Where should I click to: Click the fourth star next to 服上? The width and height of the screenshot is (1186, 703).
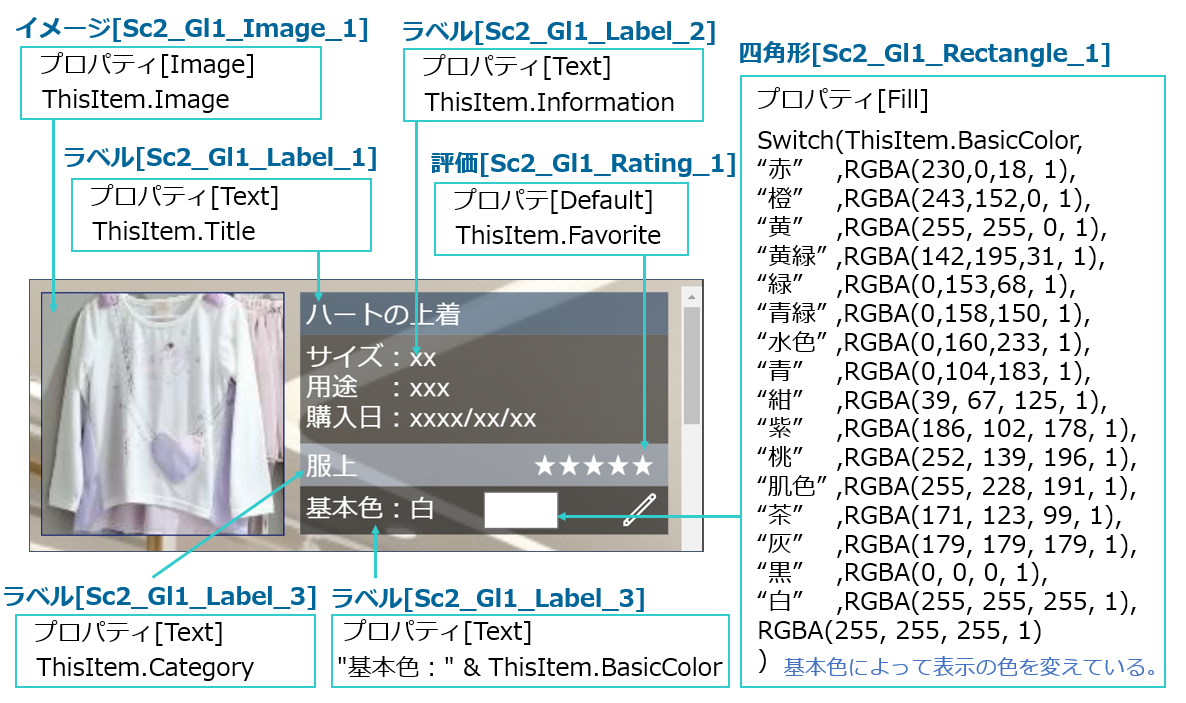618,465
